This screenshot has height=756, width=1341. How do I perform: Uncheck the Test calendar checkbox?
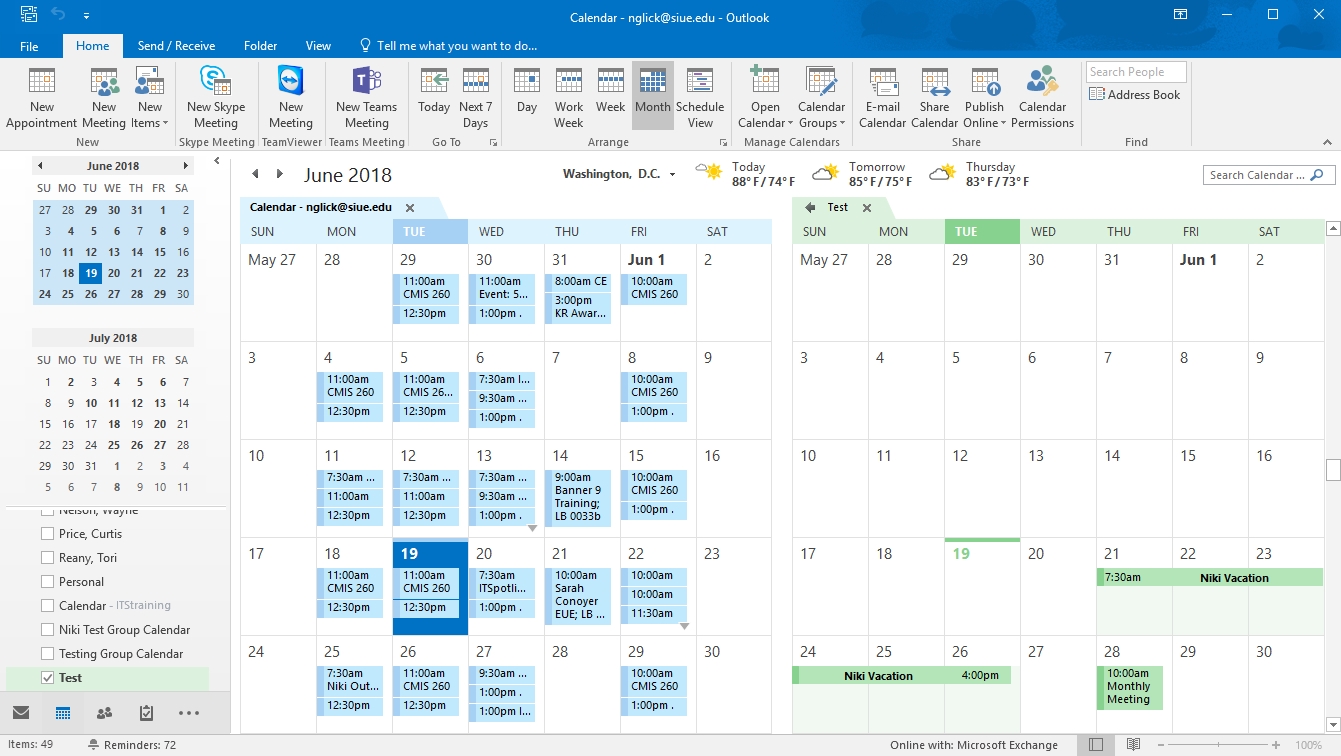[x=47, y=678]
